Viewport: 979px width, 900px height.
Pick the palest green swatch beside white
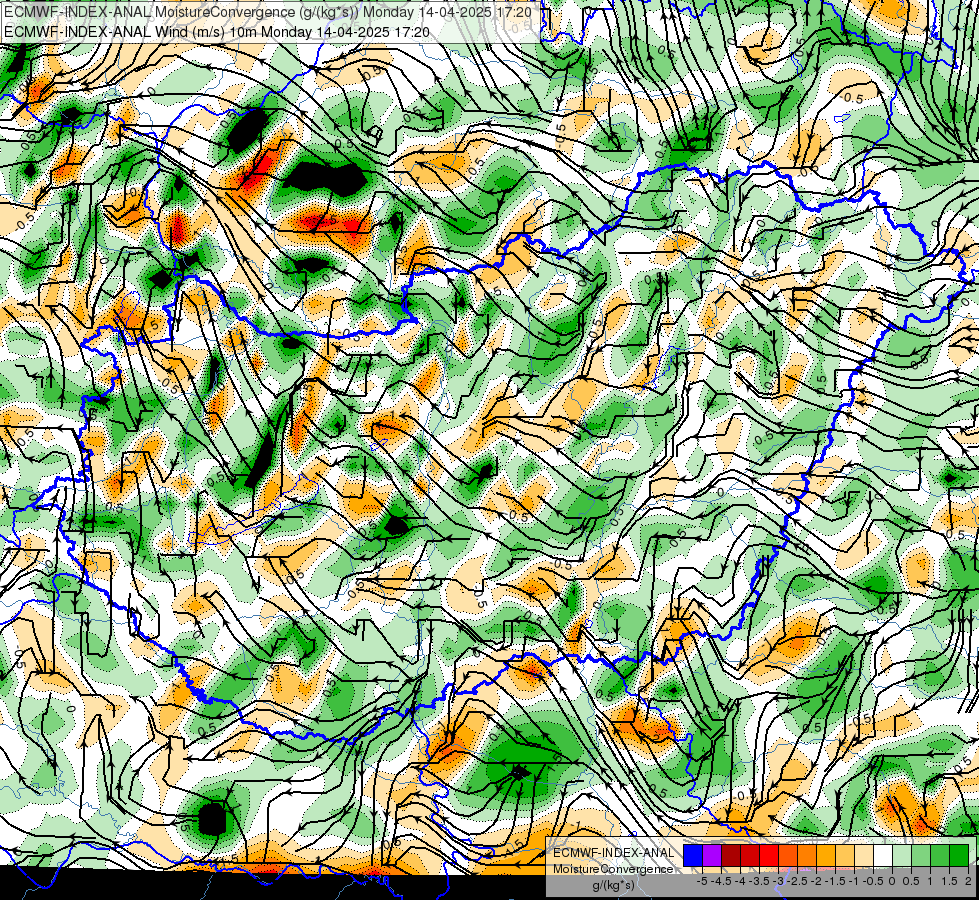(x=902, y=855)
